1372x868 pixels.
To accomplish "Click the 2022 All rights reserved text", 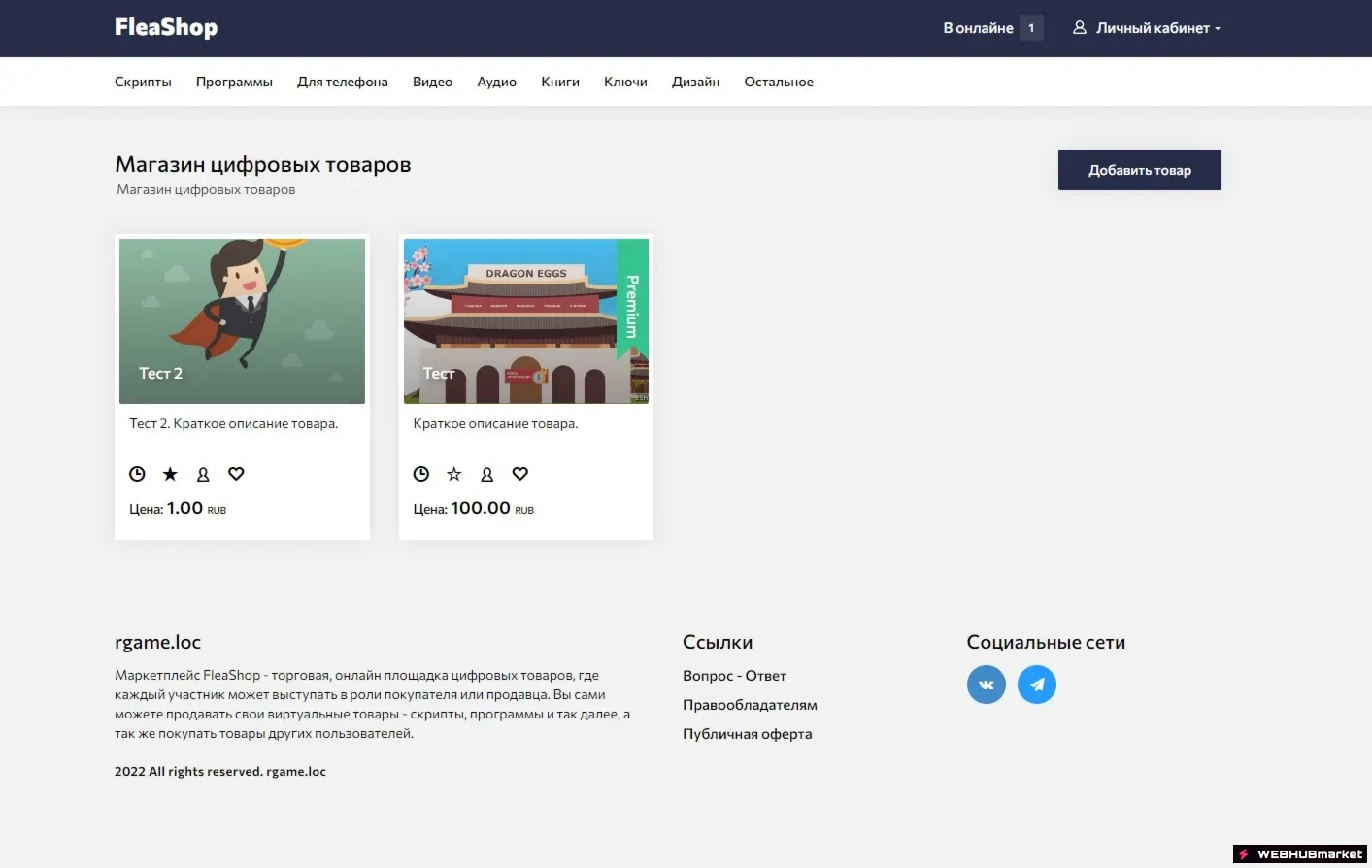I will (x=220, y=771).
